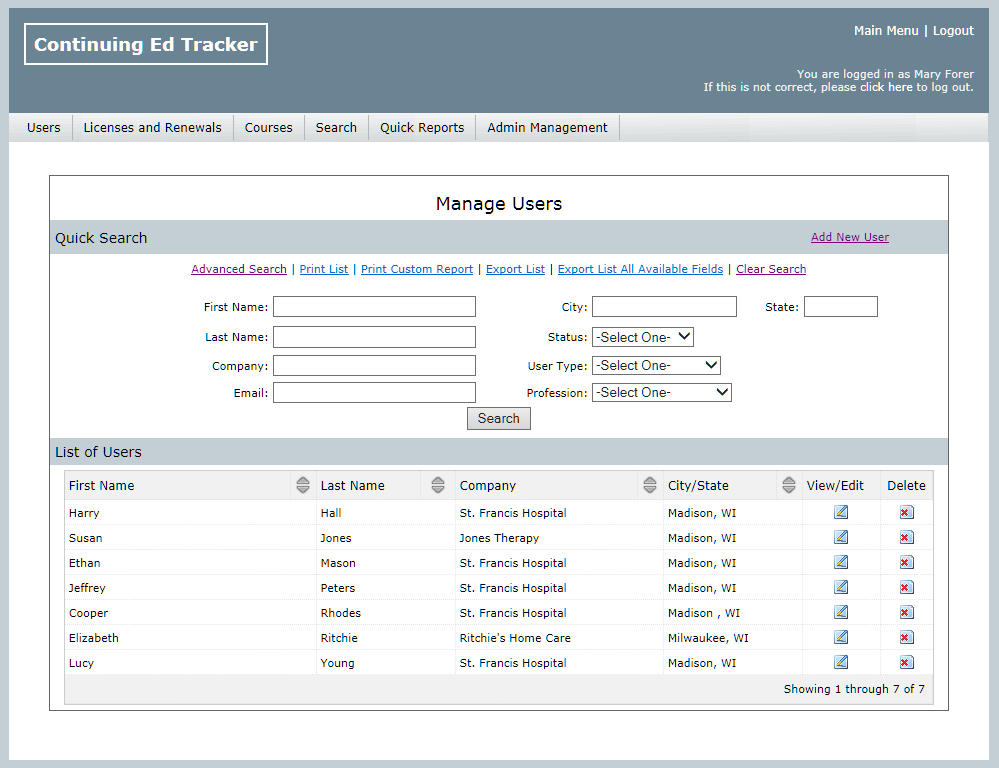The height and width of the screenshot is (768, 999).
Task: Open the Quick Reports tab
Action: tap(421, 127)
